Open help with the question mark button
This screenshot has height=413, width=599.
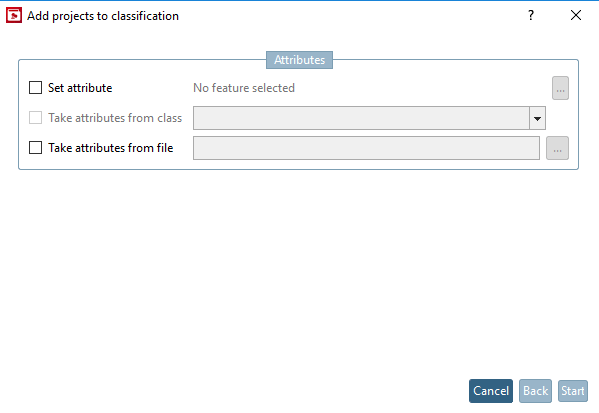(x=531, y=15)
